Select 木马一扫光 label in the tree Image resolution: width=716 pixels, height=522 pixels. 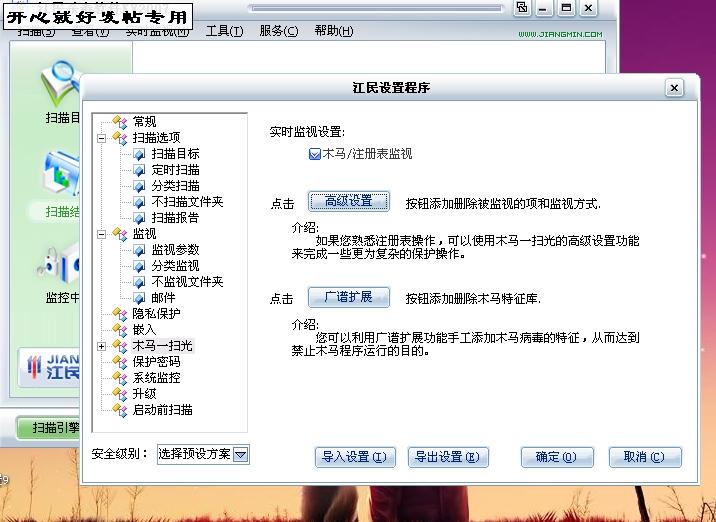pyautogui.click(x=162, y=346)
